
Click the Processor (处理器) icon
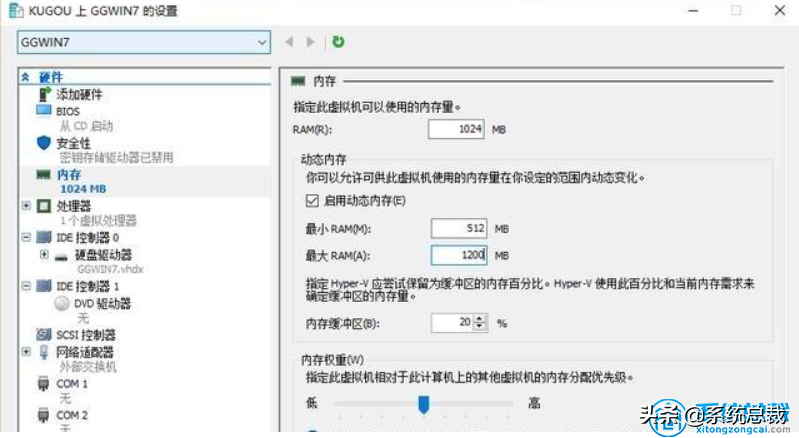tap(44, 206)
